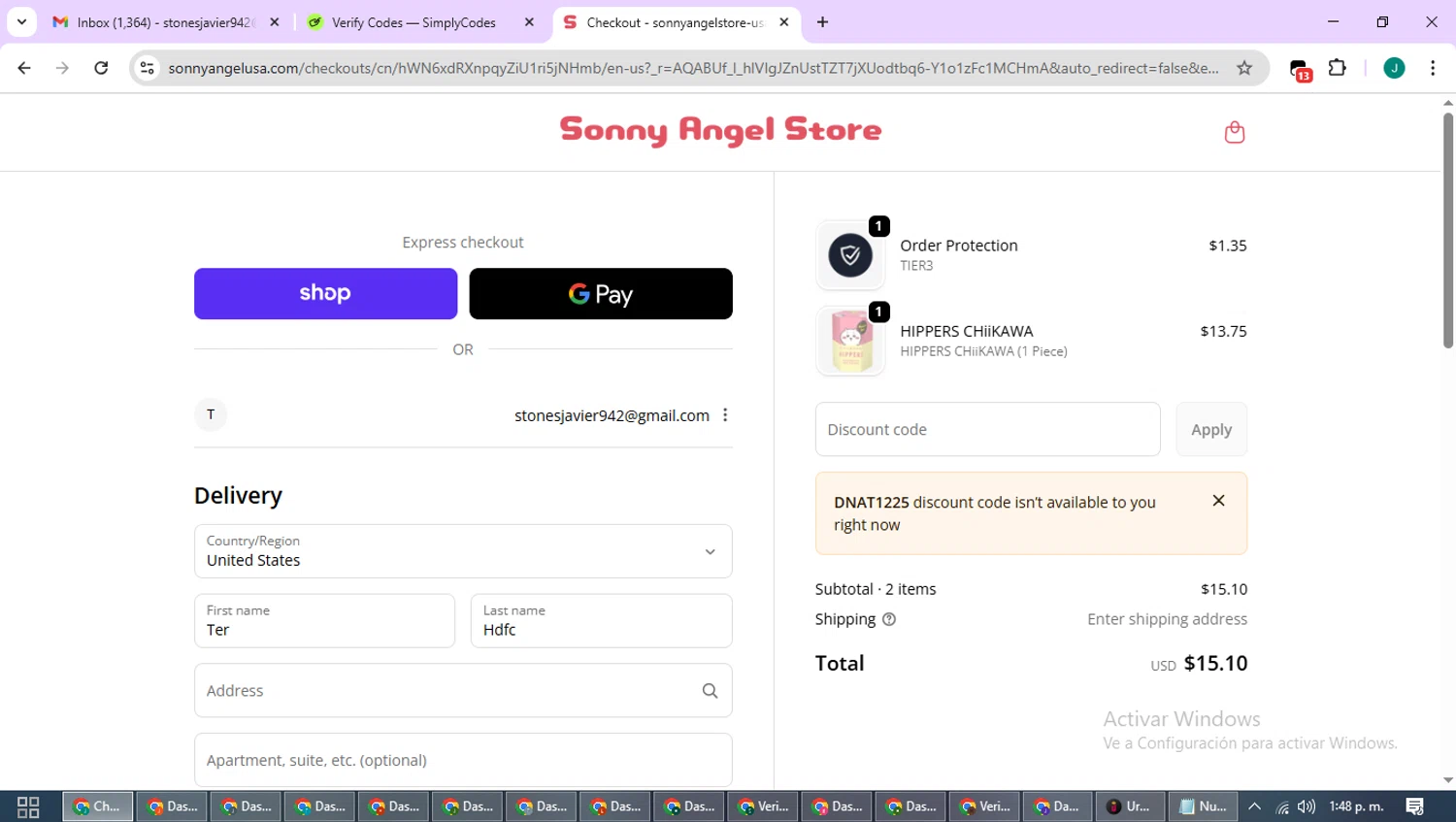Go forward in browser history
The image size is (1456, 822).
(x=62, y=68)
